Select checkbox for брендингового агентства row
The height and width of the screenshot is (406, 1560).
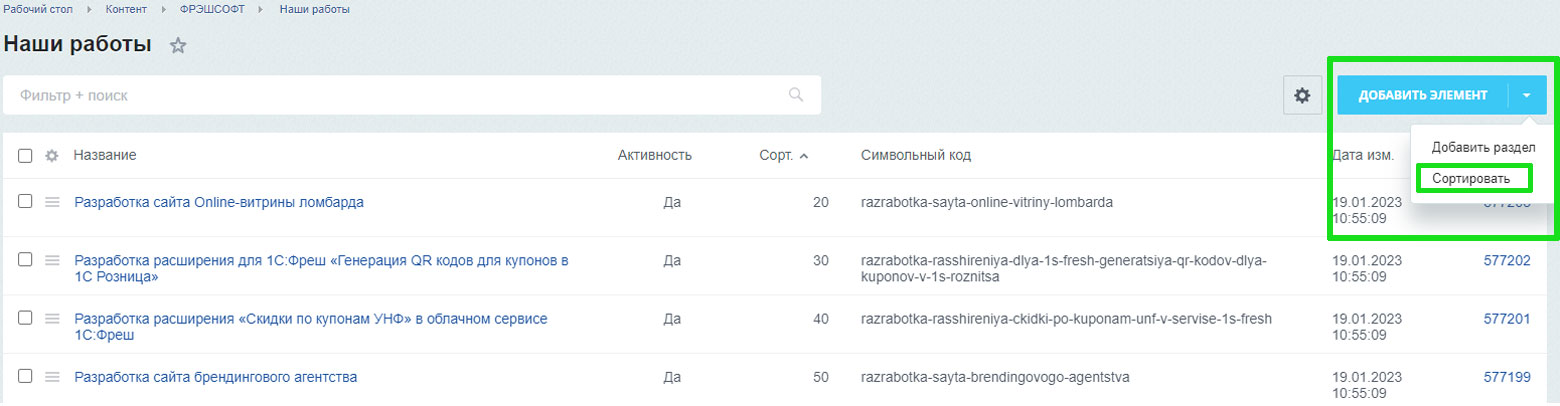[x=25, y=377]
